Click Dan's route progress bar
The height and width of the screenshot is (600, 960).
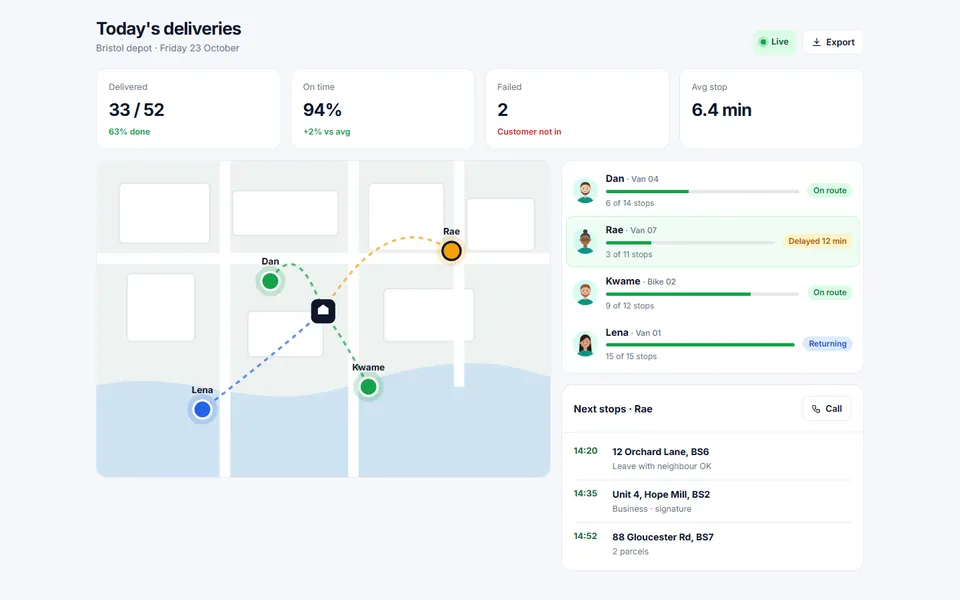click(x=702, y=192)
